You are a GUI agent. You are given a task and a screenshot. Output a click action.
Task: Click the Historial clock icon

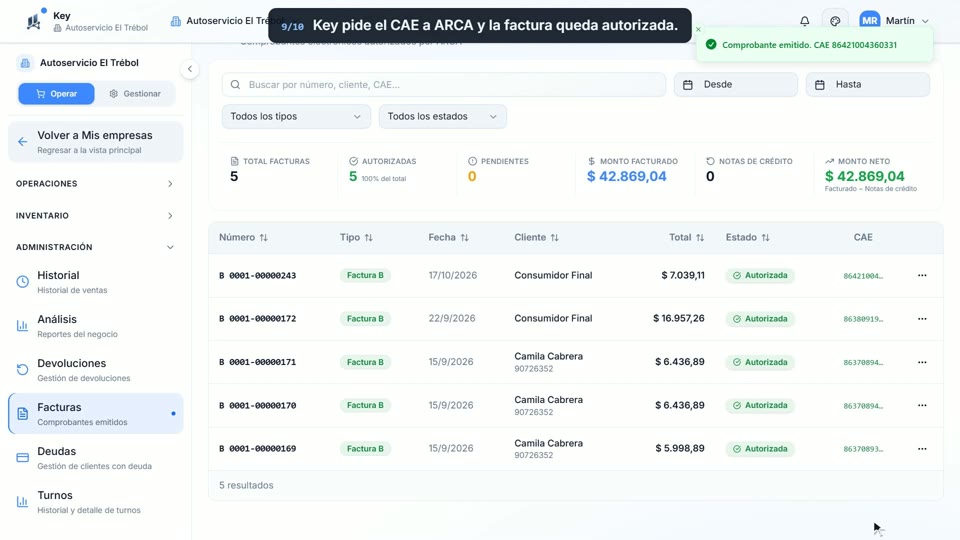(x=23, y=282)
